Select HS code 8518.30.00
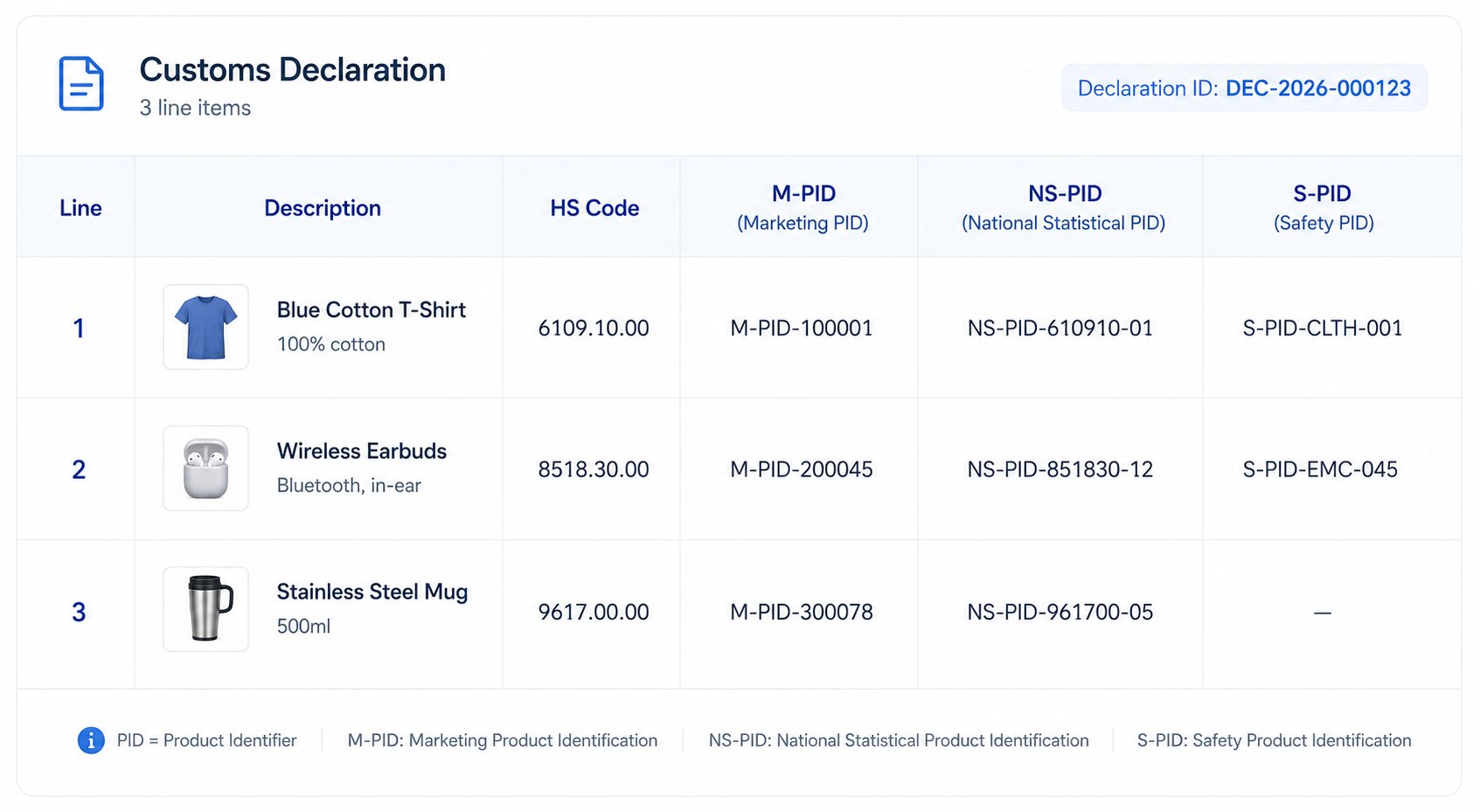The height and width of the screenshot is (812, 1480). coord(594,470)
